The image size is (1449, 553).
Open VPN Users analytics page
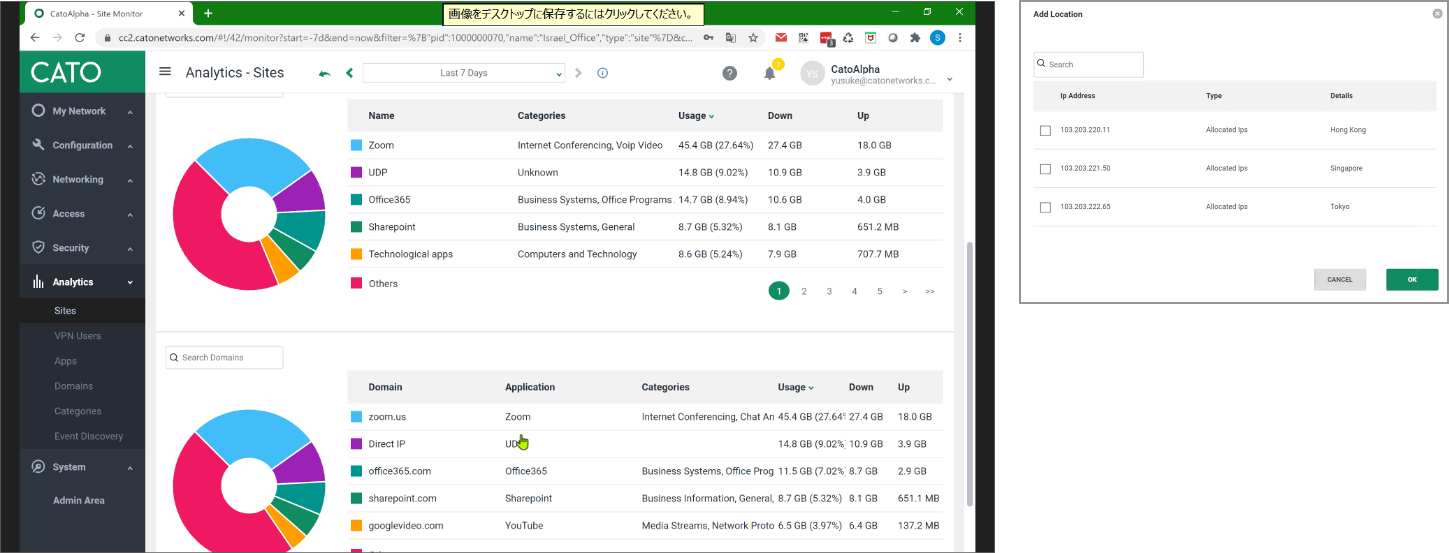pos(77,336)
